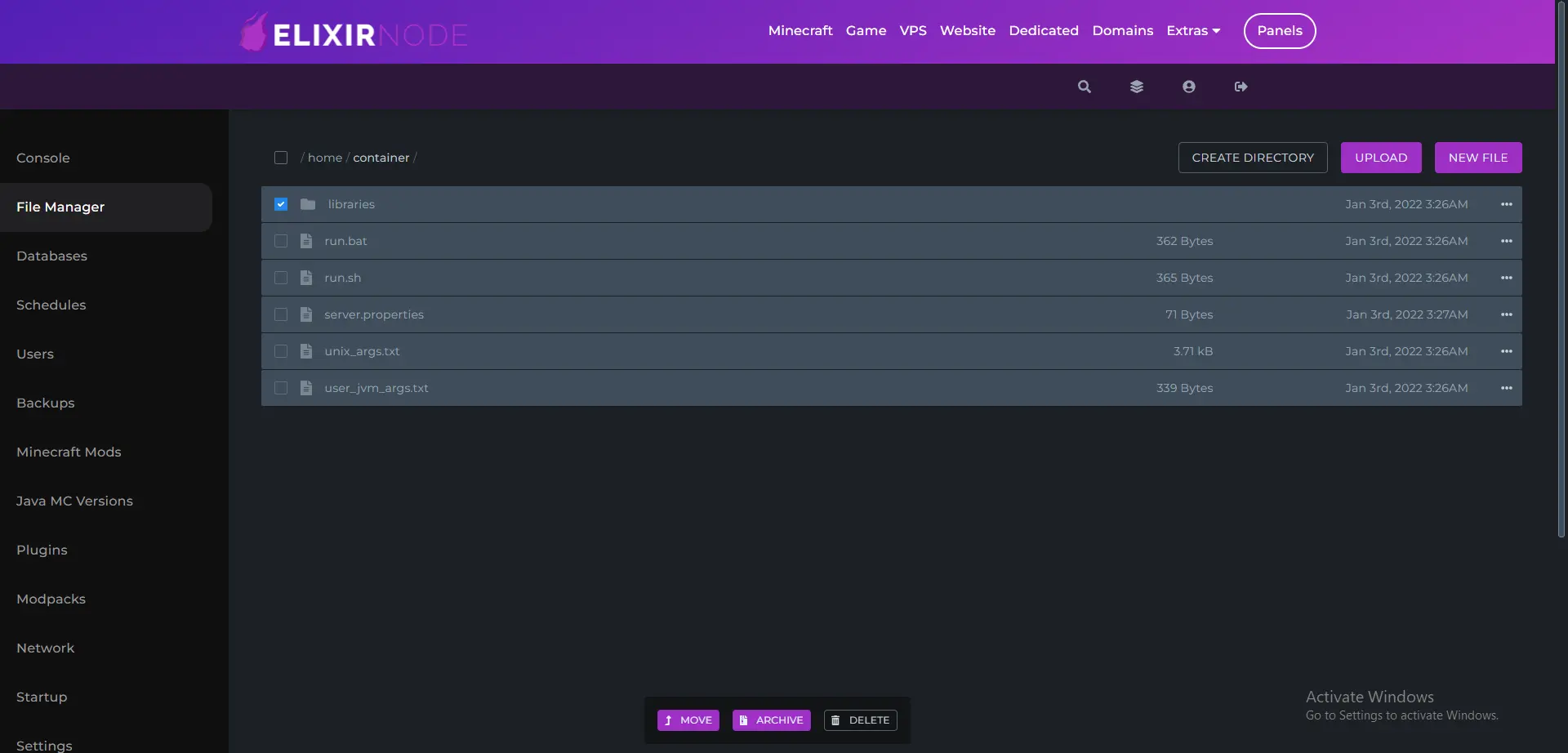Viewport: 1568px width, 753px height.
Task: Click the server.properties file icon
Action: pos(306,314)
